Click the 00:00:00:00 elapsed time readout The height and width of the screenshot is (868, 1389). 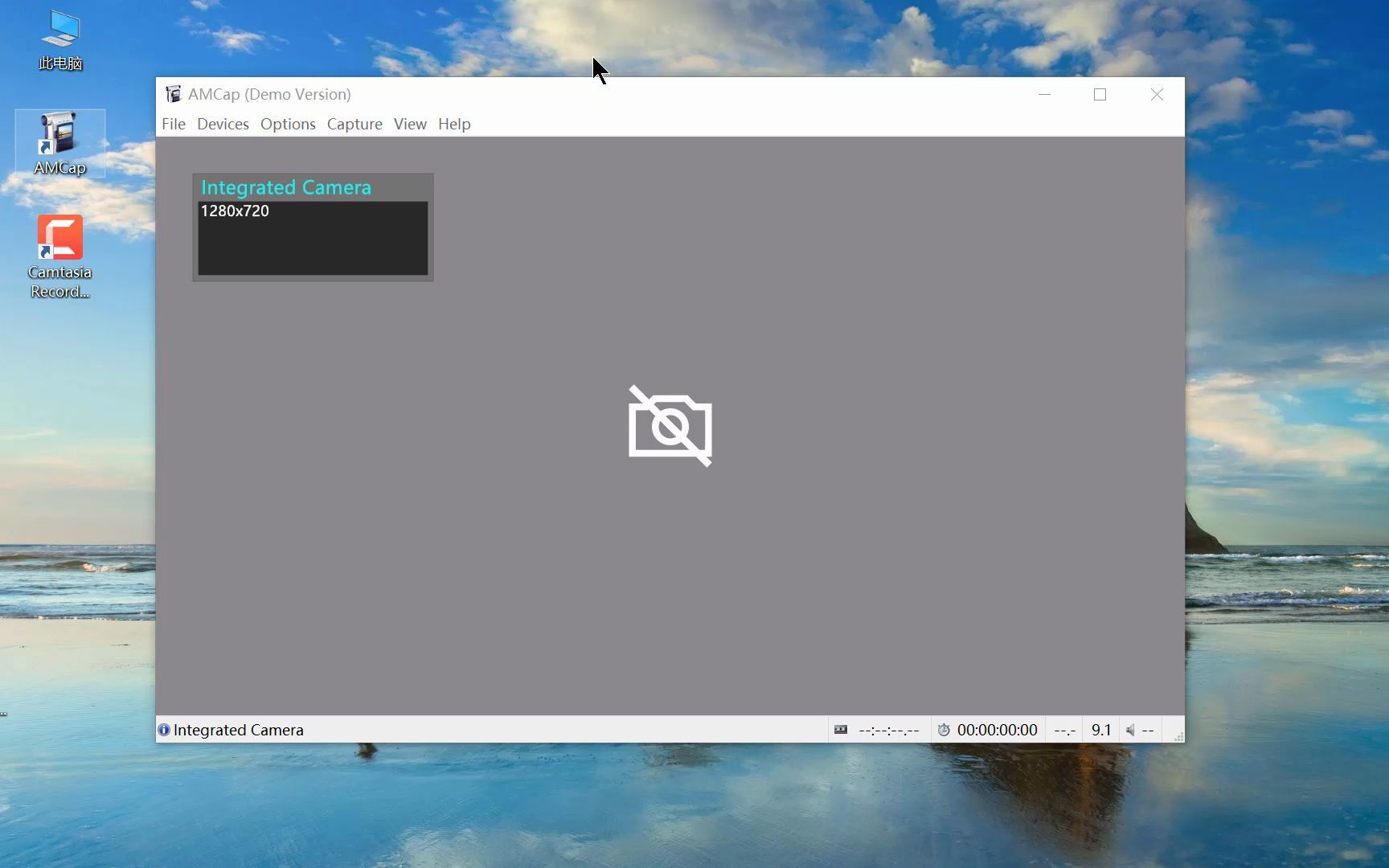(x=997, y=730)
